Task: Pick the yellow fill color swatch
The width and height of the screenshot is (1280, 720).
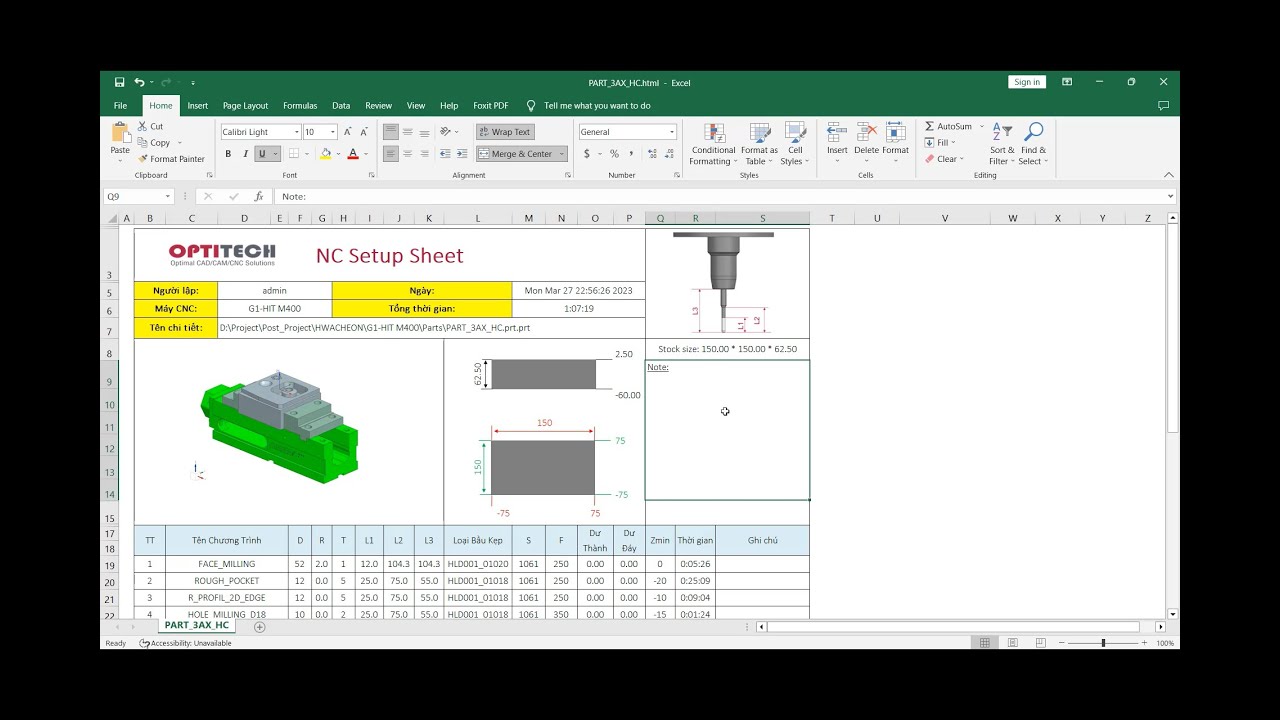Action: tap(325, 154)
